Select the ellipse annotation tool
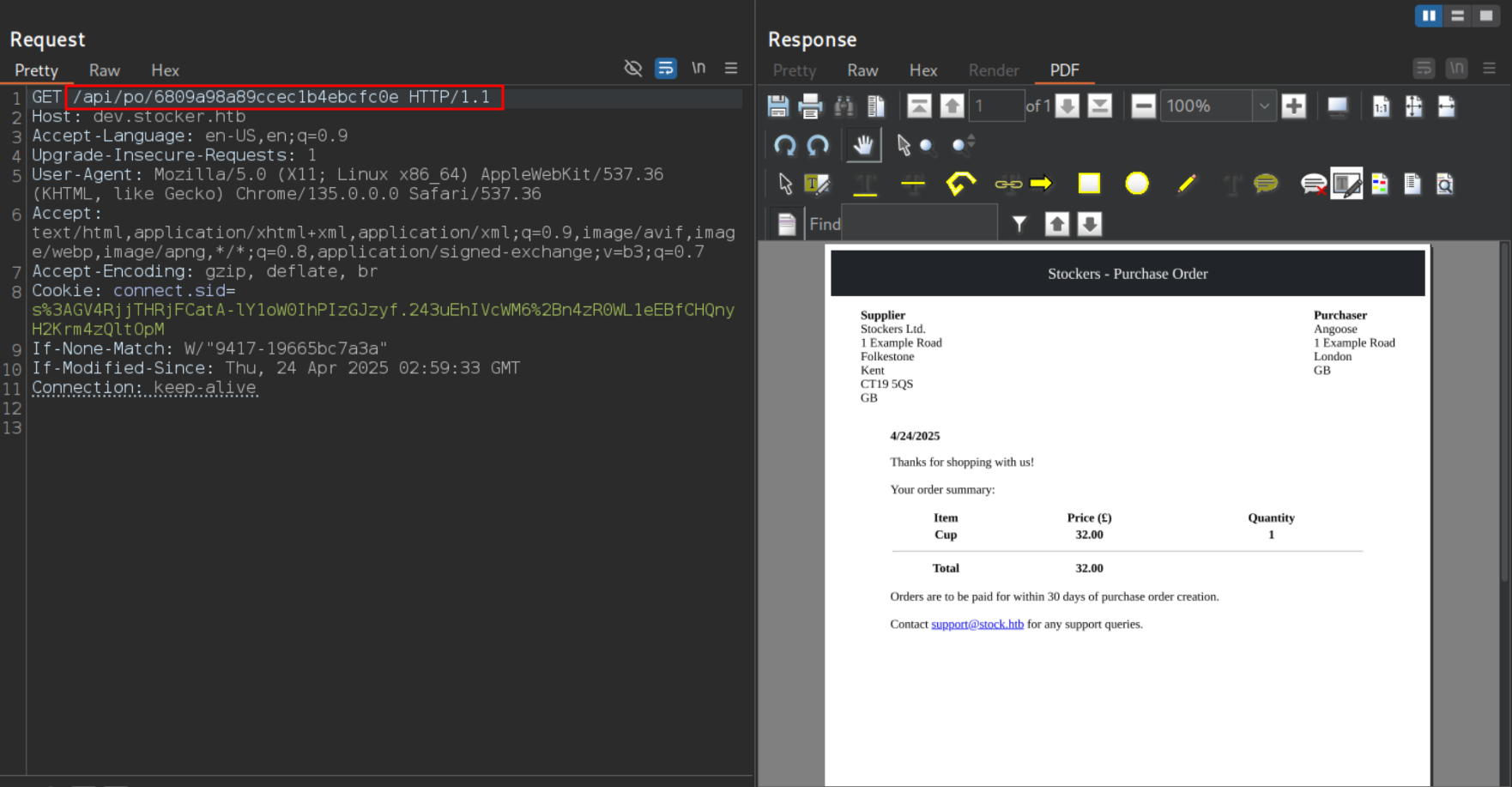 pos(1136,183)
